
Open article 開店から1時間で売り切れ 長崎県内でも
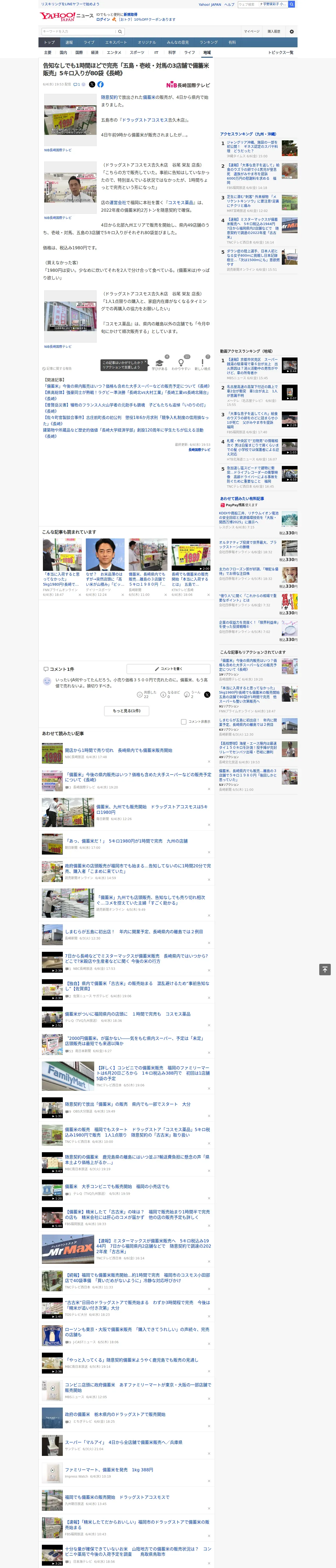118,751
